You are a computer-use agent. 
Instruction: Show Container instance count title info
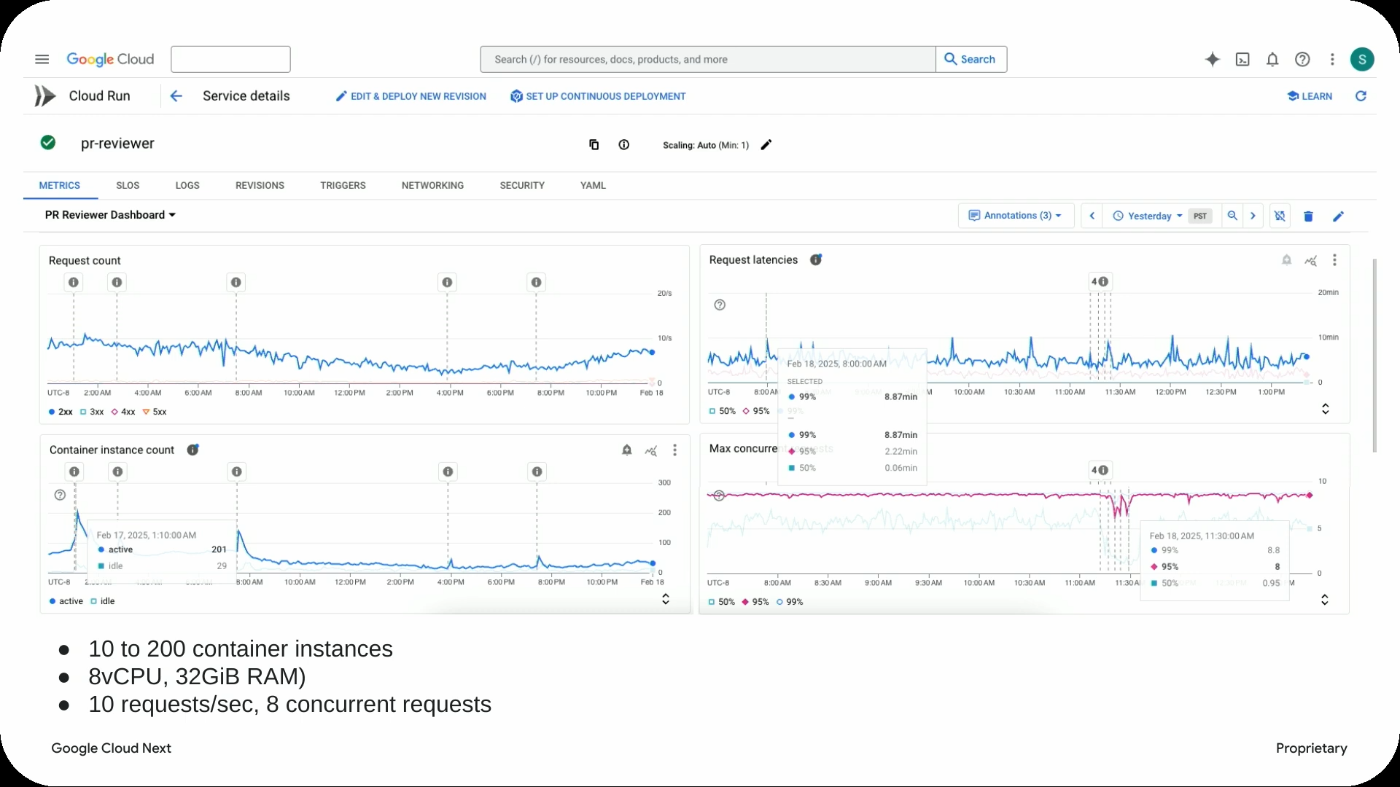193,450
